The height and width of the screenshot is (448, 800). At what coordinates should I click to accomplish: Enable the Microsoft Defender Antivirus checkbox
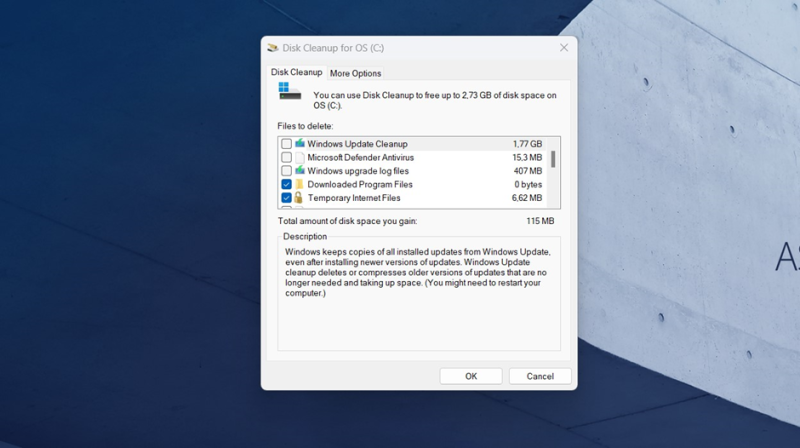pos(286,157)
